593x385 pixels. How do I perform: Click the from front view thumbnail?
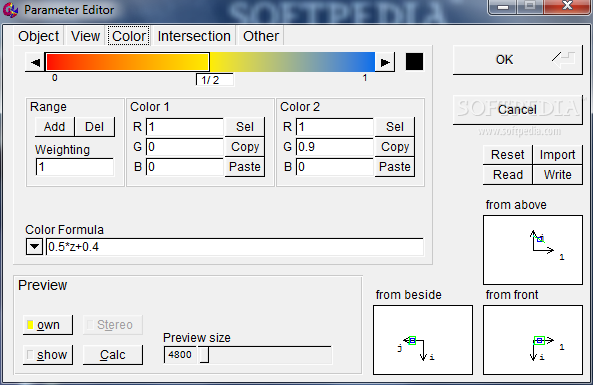(x=532, y=340)
